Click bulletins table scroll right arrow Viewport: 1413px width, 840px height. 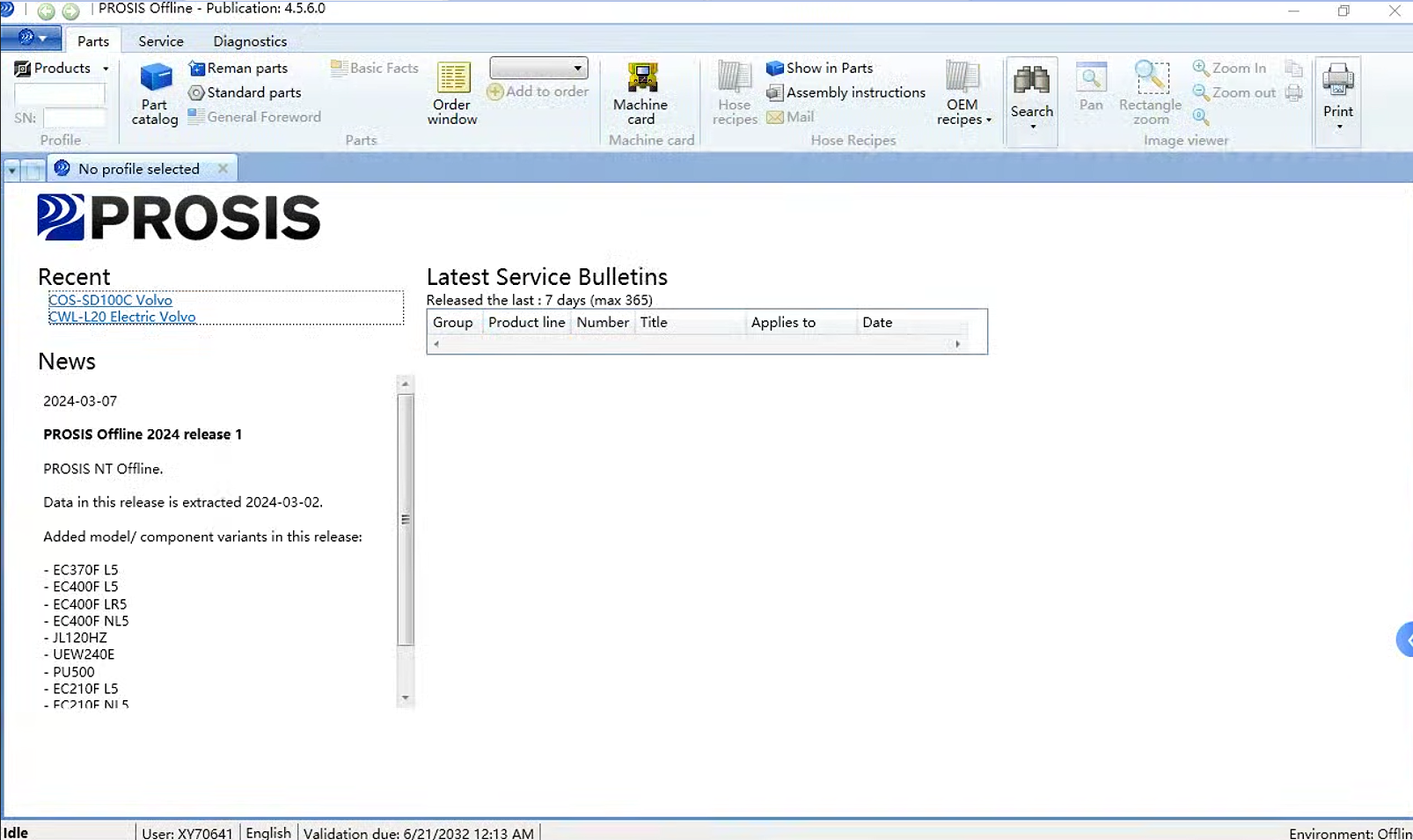(958, 344)
